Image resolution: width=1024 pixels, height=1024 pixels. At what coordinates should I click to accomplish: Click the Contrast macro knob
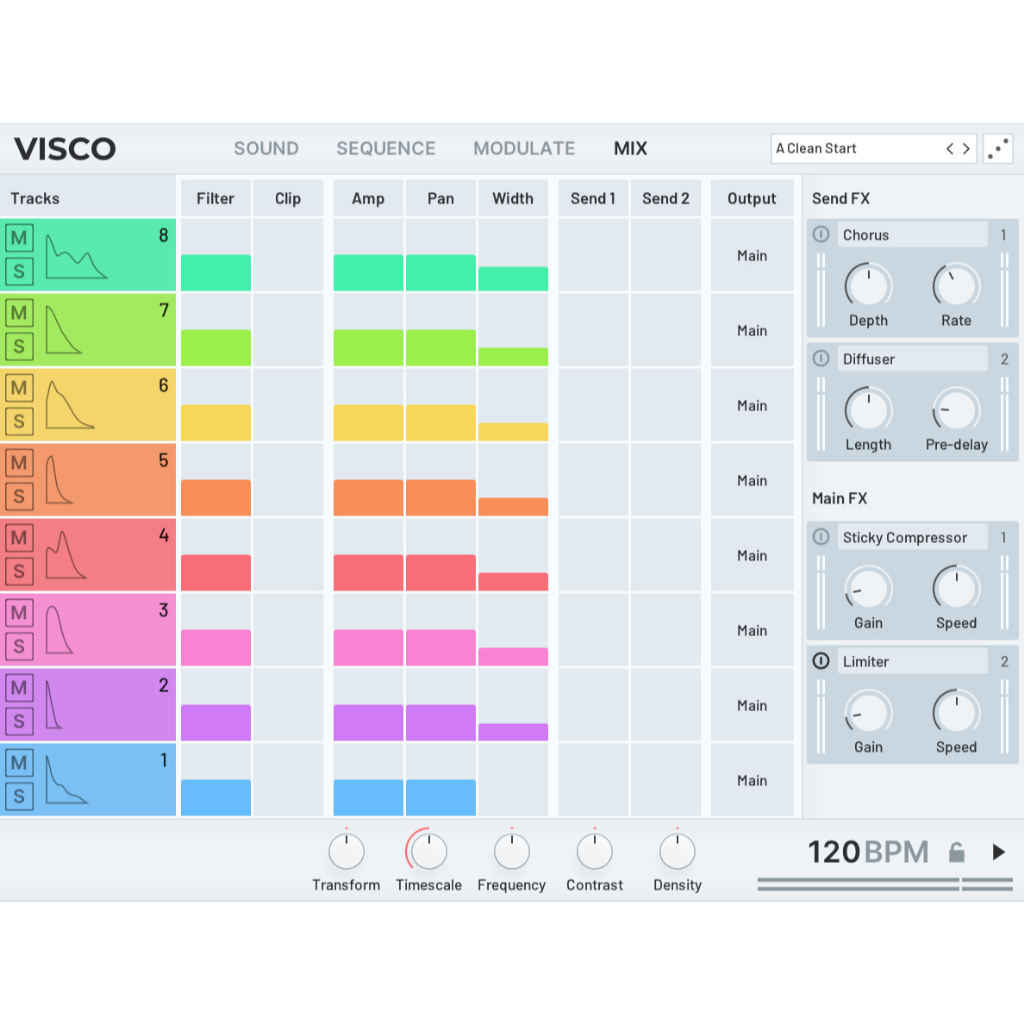tap(594, 852)
